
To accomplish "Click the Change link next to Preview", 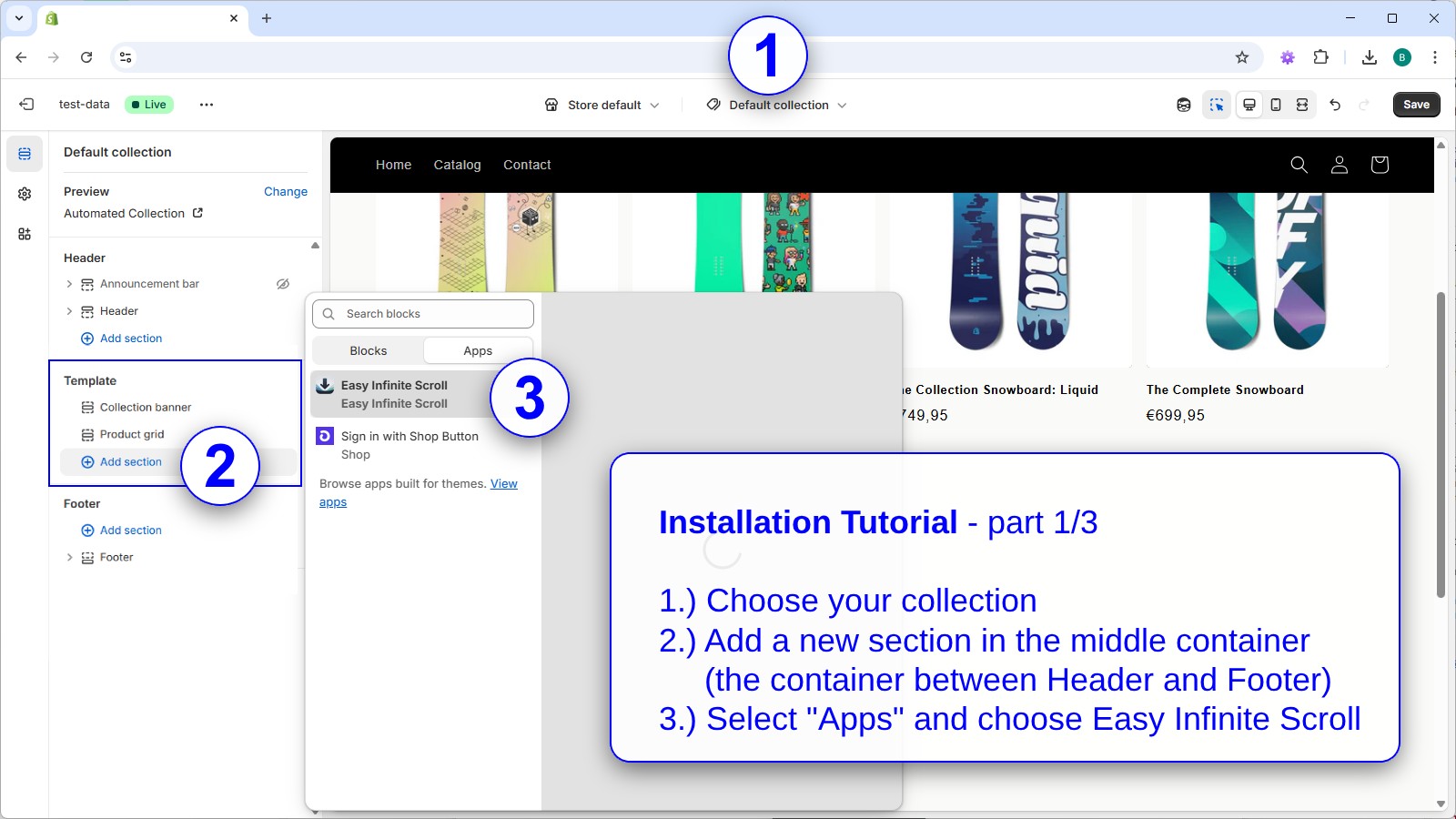I will 285,191.
